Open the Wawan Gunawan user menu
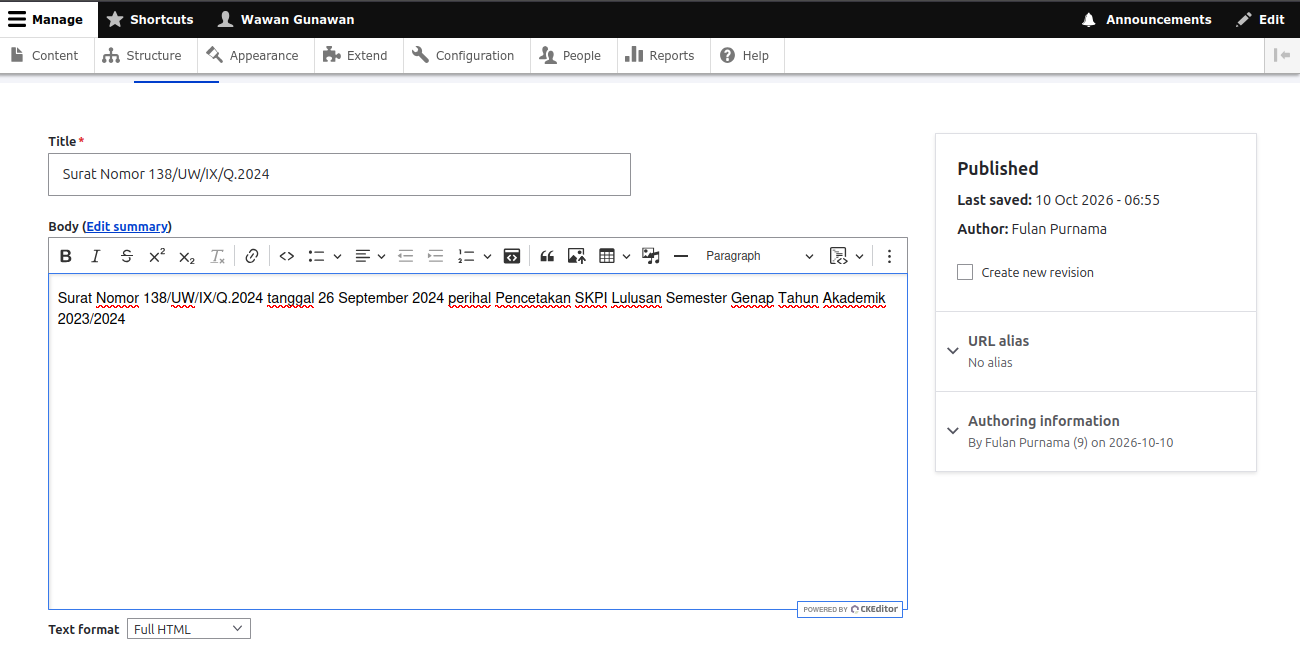The height and width of the screenshot is (653, 1300). 287,19
